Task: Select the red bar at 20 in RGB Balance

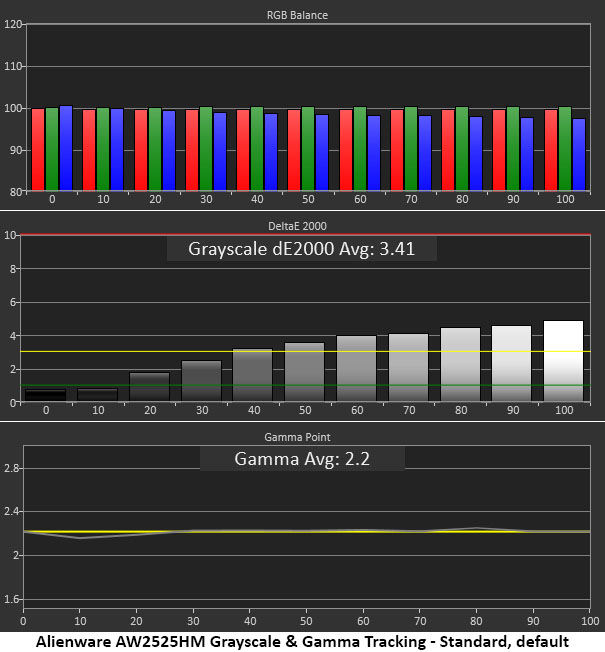Action: 141,150
